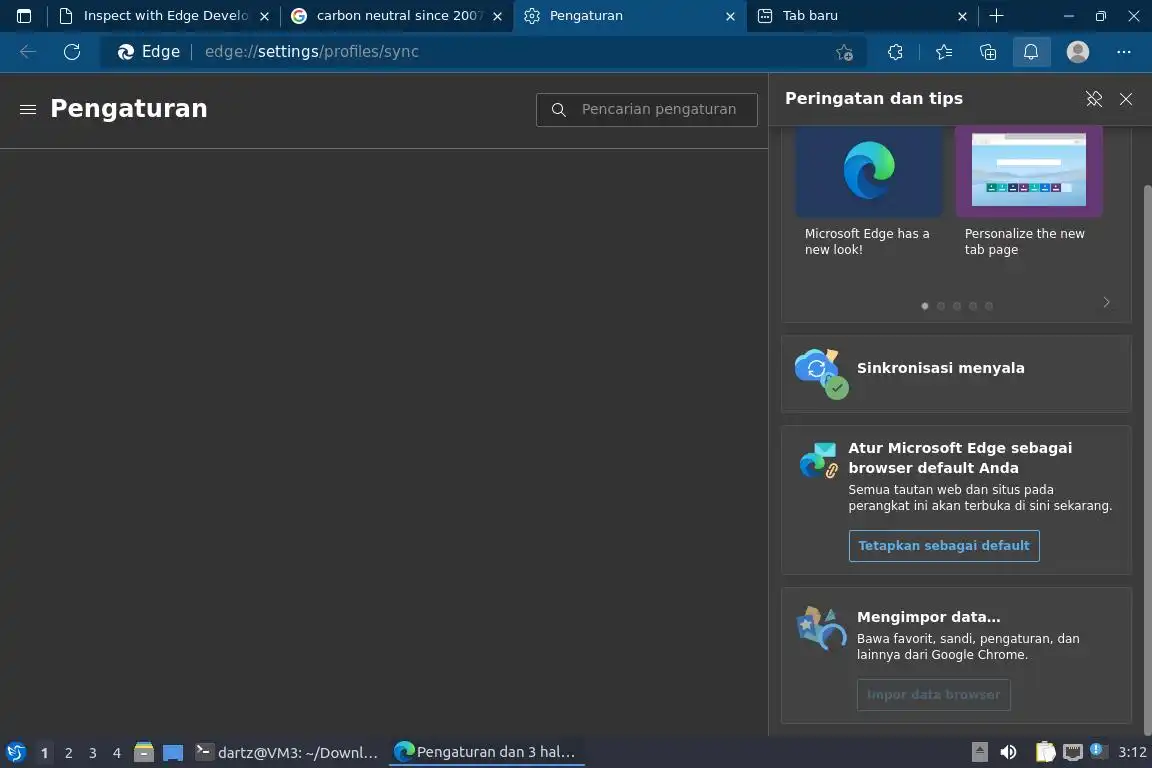The height and width of the screenshot is (768, 1152).
Task: Select the fifth carousel dot
Action: 989,306
